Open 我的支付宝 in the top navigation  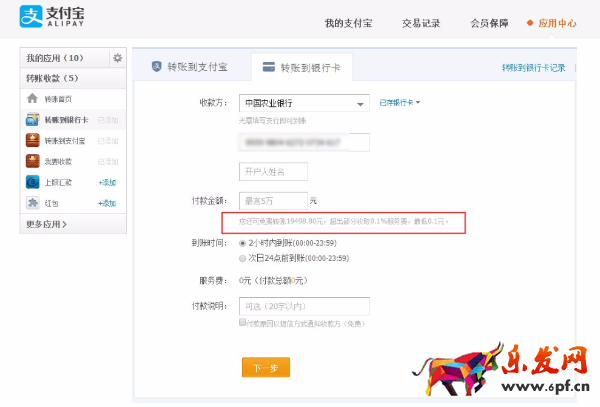(x=348, y=23)
